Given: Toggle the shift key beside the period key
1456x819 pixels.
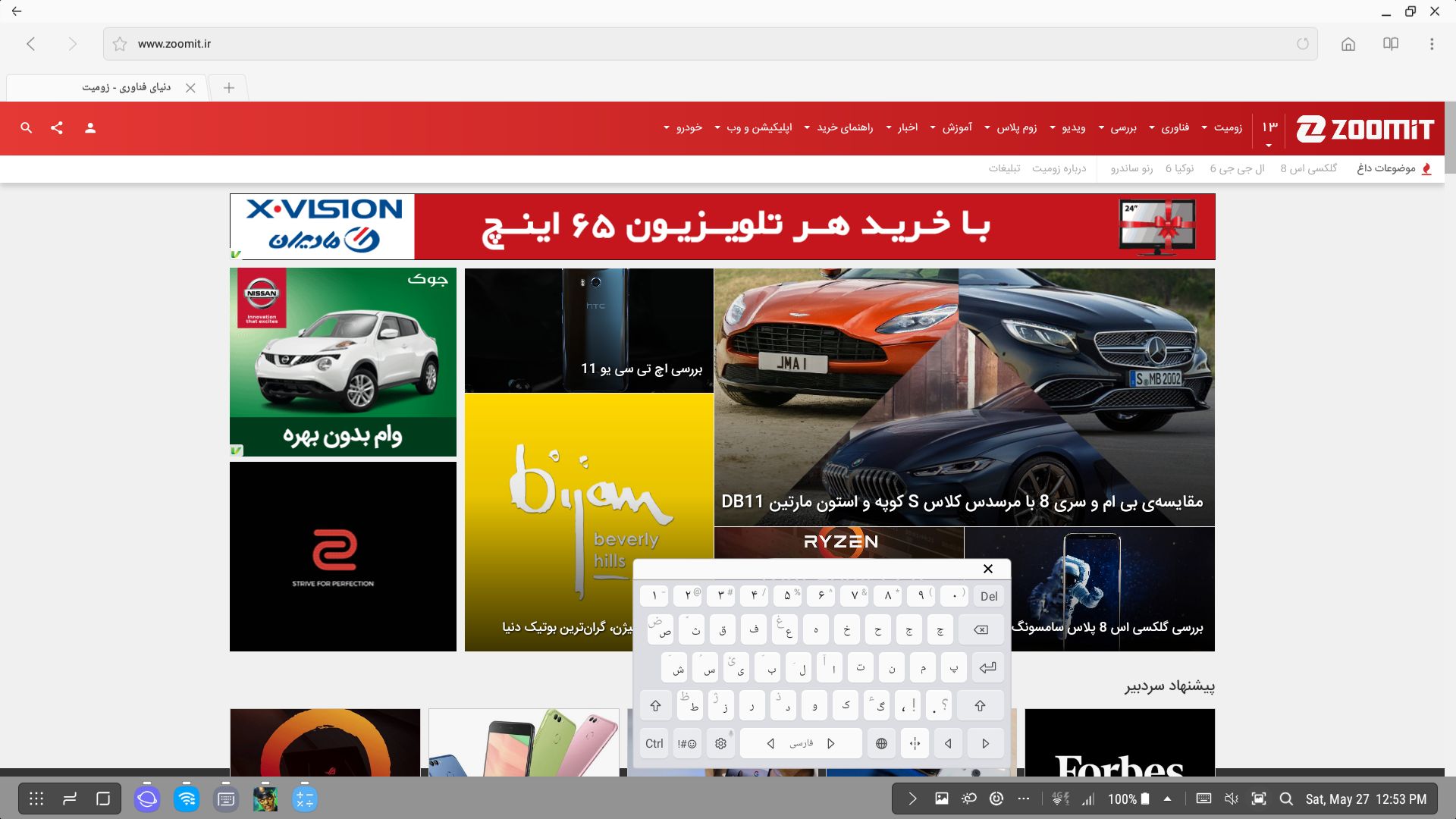Looking at the screenshot, I should tap(980, 706).
